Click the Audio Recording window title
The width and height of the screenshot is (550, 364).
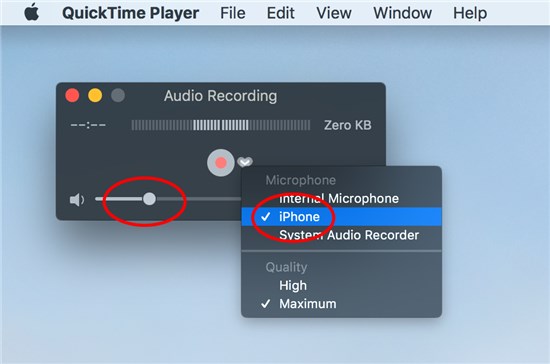[220, 96]
